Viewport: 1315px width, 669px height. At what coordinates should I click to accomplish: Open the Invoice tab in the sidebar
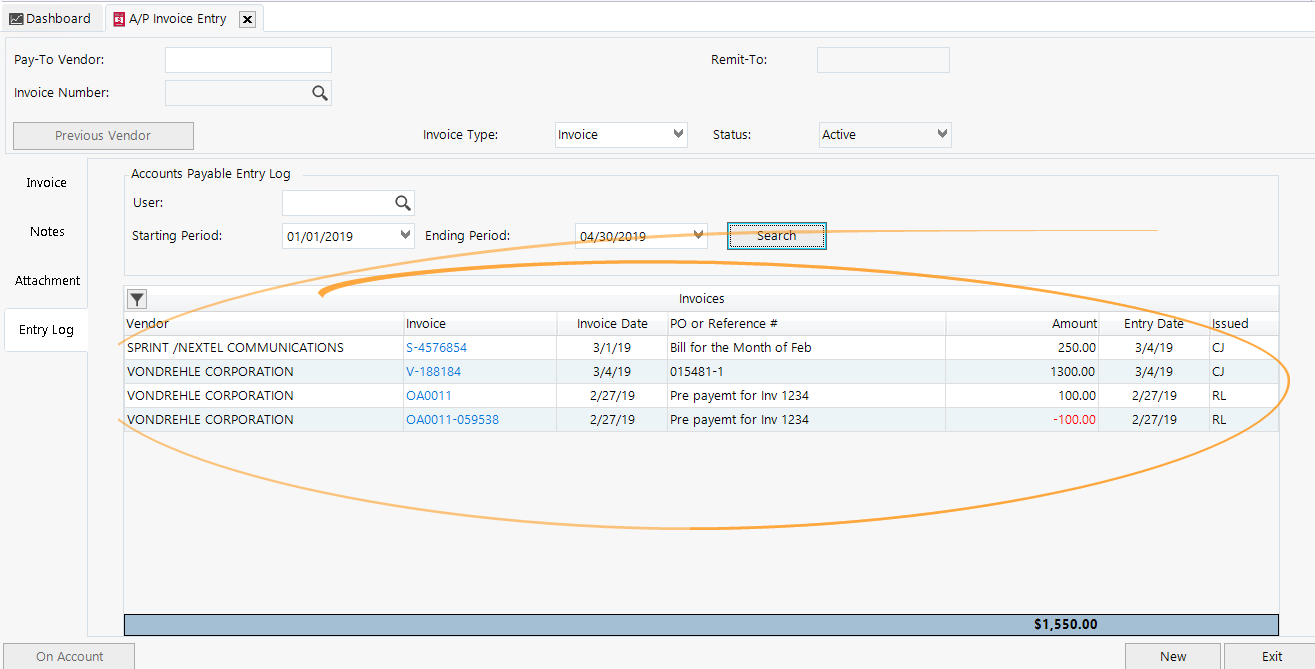(x=46, y=182)
